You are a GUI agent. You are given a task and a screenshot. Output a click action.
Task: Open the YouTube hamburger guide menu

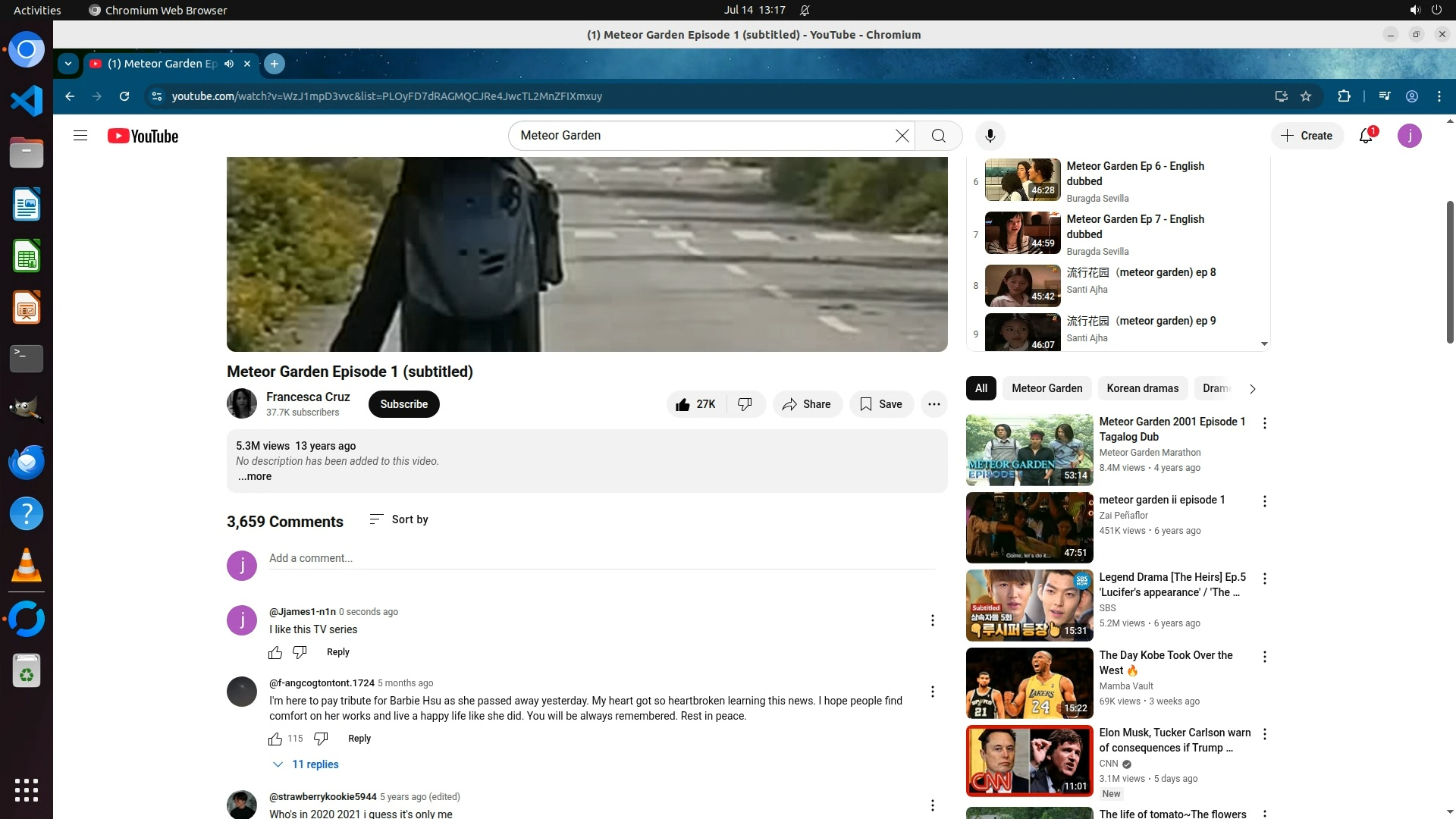[x=80, y=136]
